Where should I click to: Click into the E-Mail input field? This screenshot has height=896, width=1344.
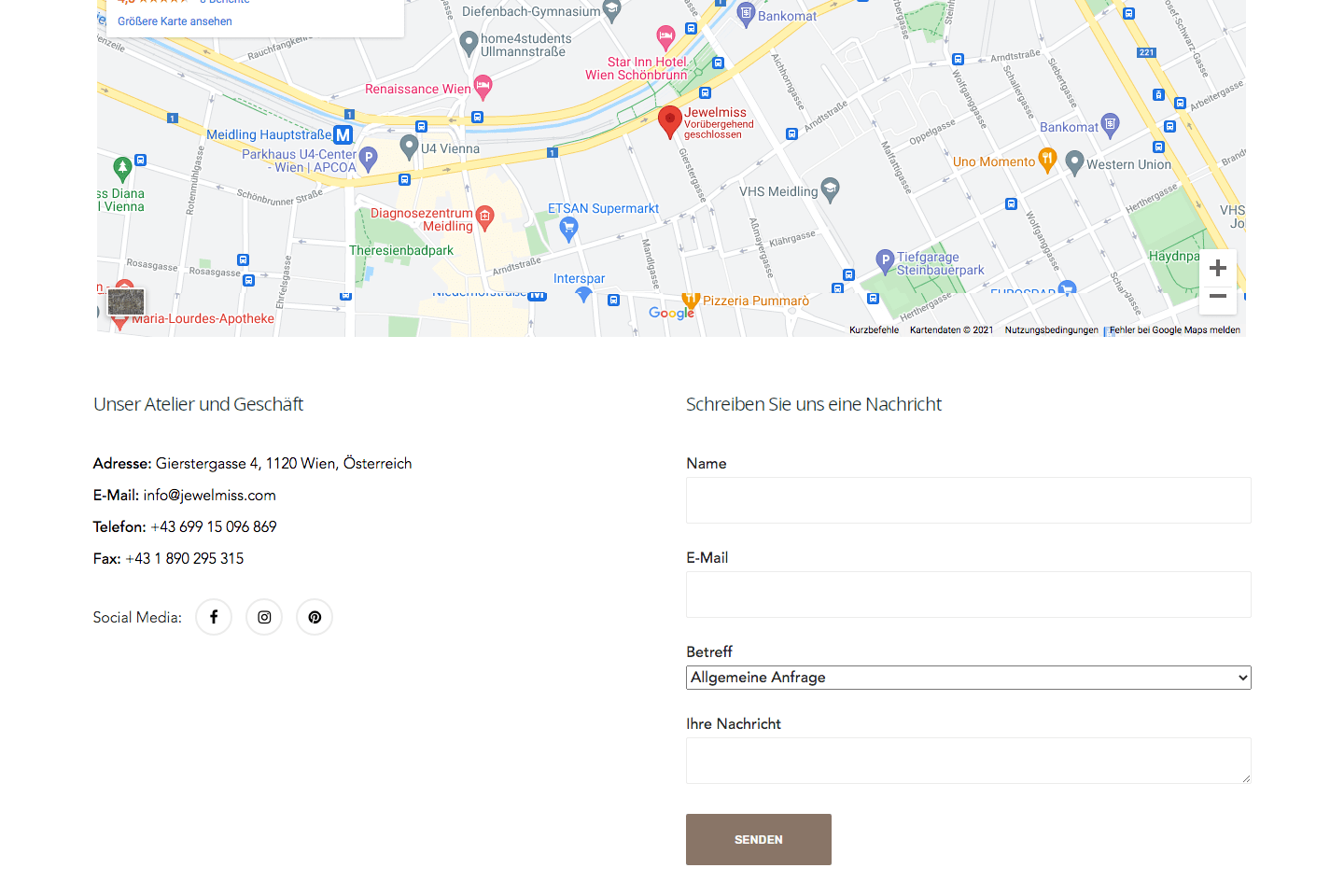pos(968,595)
